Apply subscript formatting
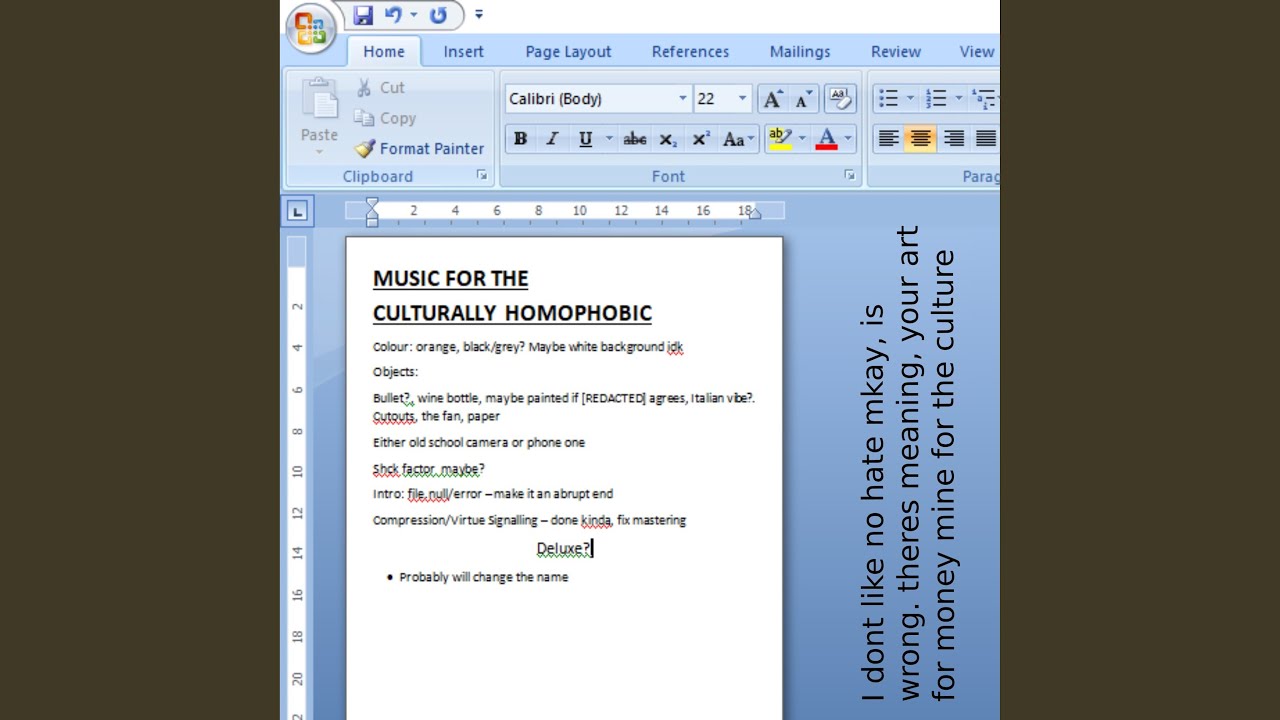This screenshot has height=720, width=1280. (668, 140)
